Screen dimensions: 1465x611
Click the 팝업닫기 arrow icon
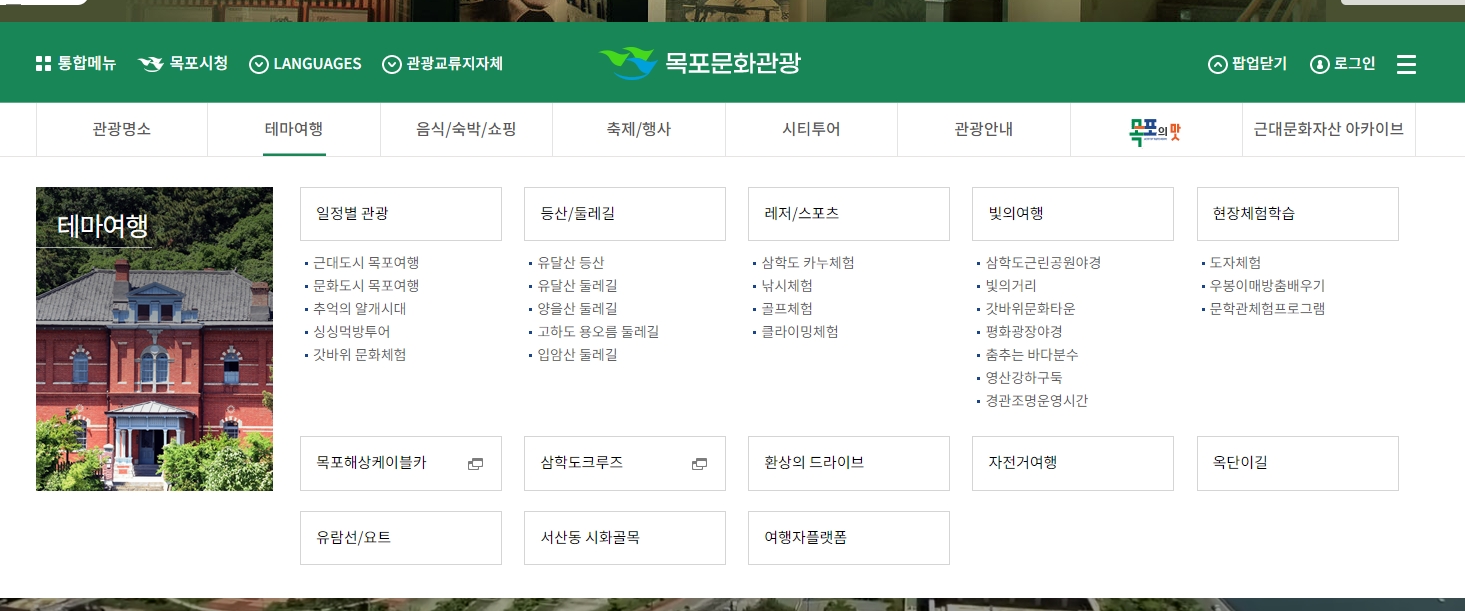(x=1216, y=63)
